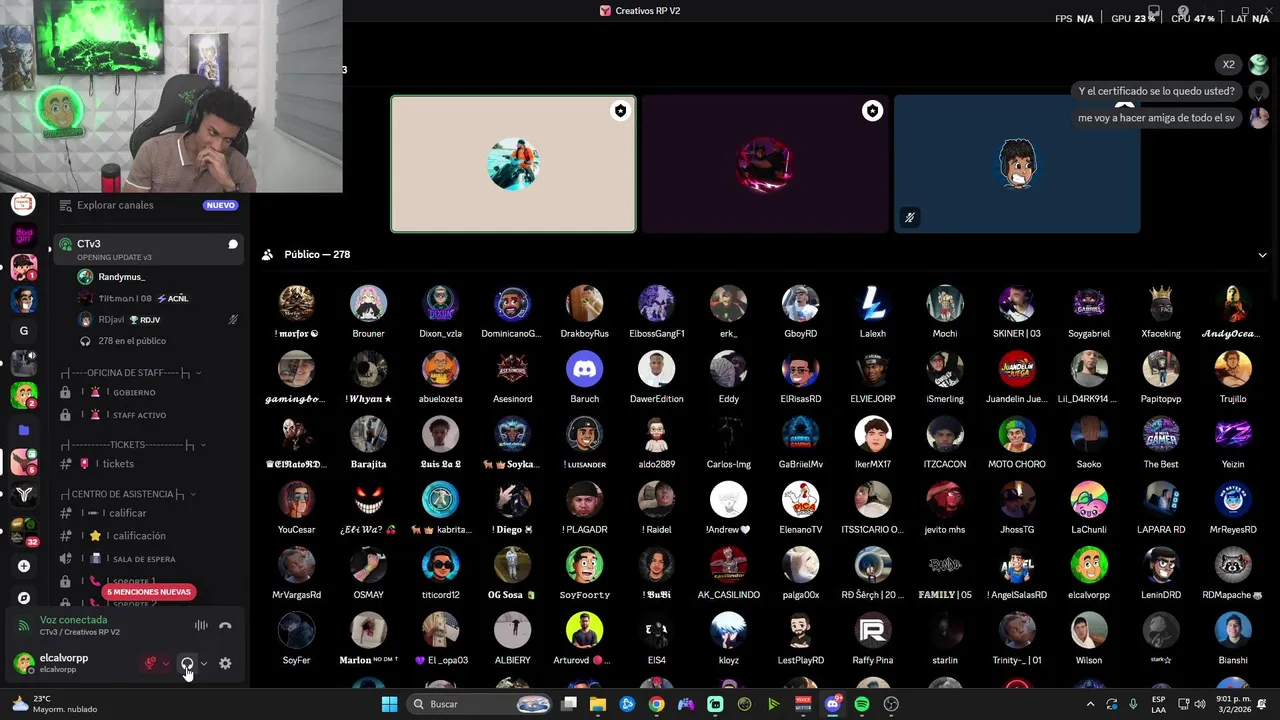Open message 'Y el certificado se lo quedo usted?'

click(x=1156, y=91)
